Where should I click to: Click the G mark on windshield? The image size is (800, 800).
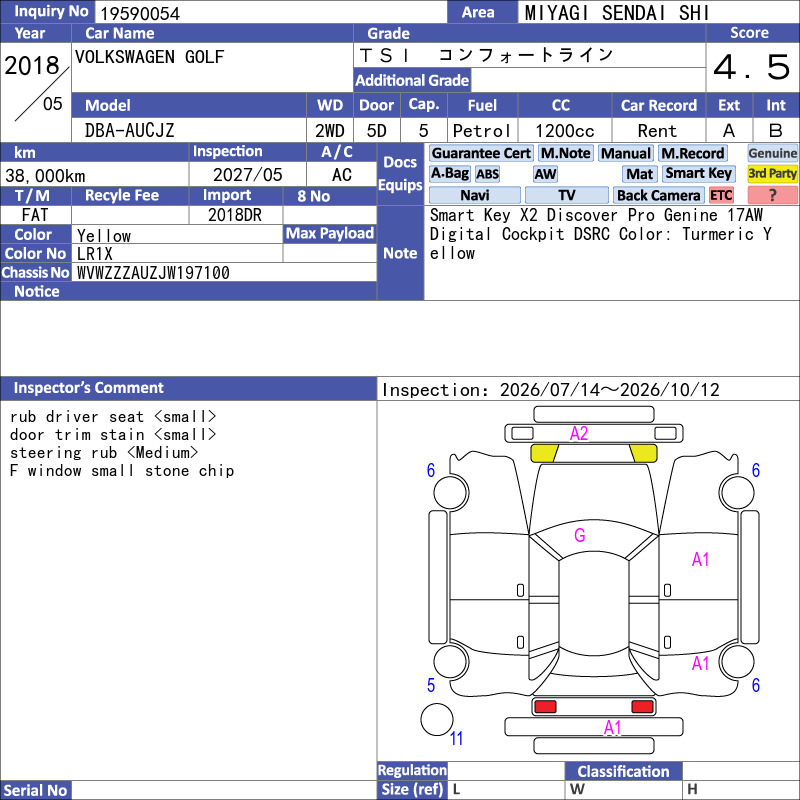(x=580, y=535)
